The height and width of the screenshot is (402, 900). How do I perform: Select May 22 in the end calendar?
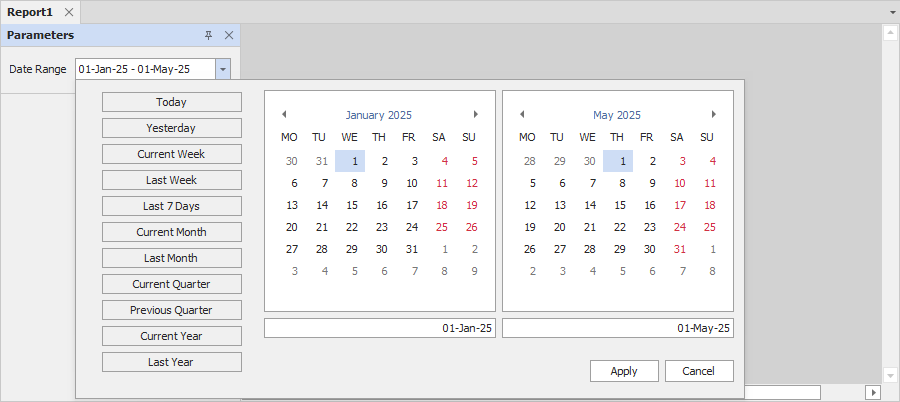pyautogui.click(x=620, y=227)
